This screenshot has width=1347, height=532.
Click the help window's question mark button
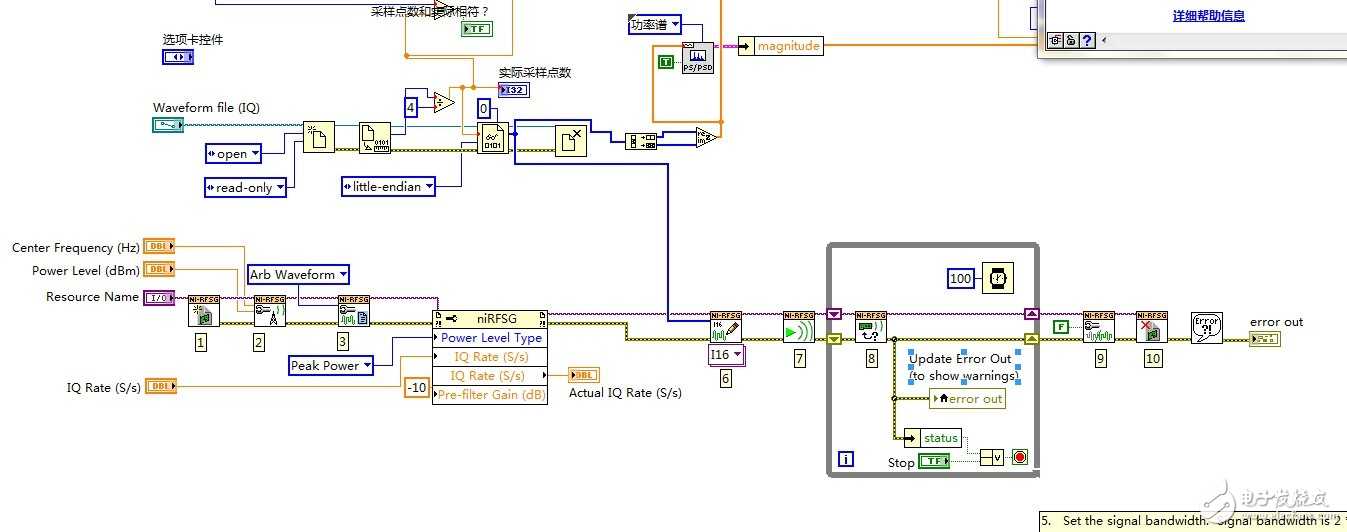point(1087,40)
